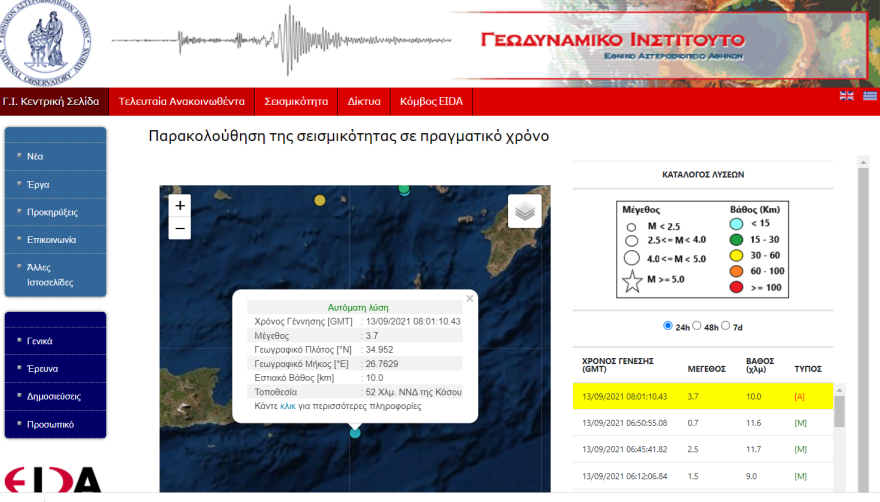Open the Σεισμικότητα menu
The image size is (880, 502).
click(x=296, y=102)
